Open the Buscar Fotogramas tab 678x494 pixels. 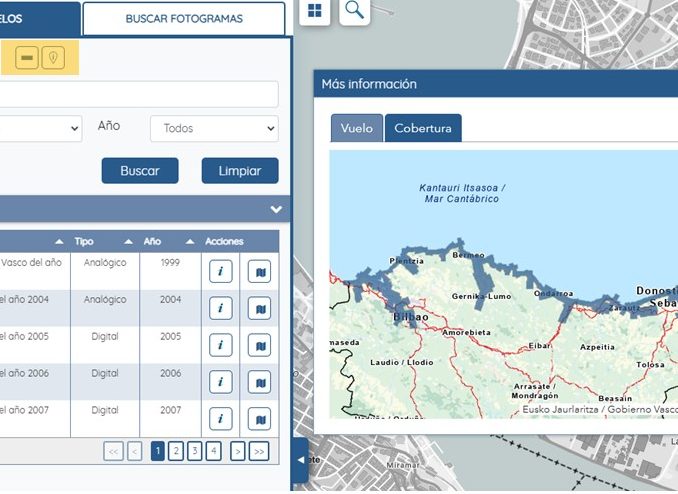[x=184, y=19]
